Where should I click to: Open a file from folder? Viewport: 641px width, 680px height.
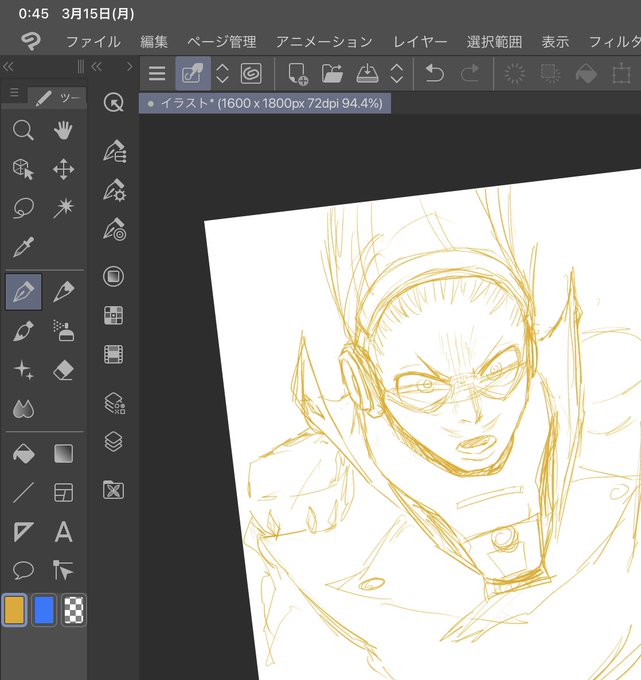[x=332, y=73]
